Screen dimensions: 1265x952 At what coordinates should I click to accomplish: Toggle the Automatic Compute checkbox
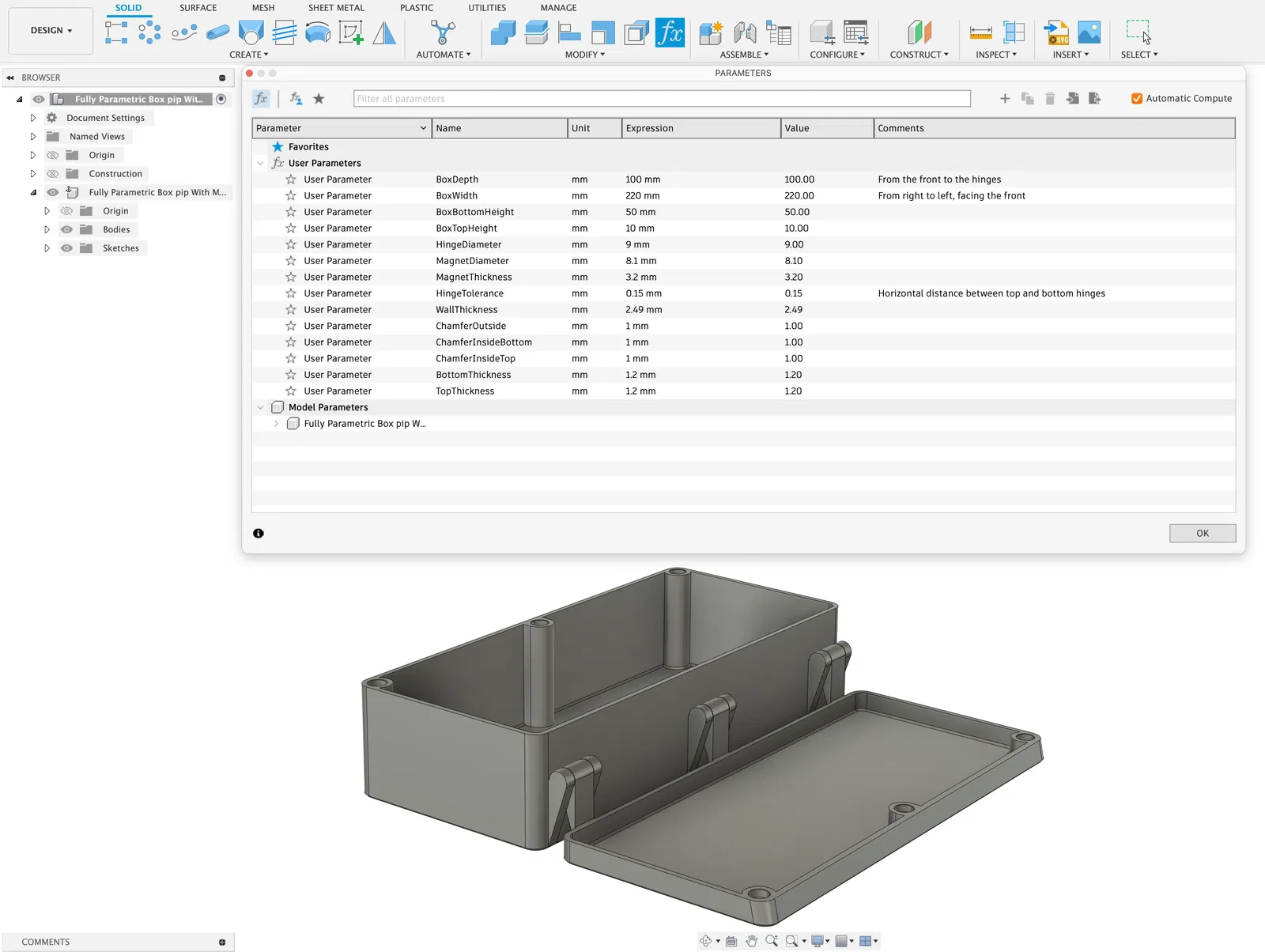tap(1137, 99)
